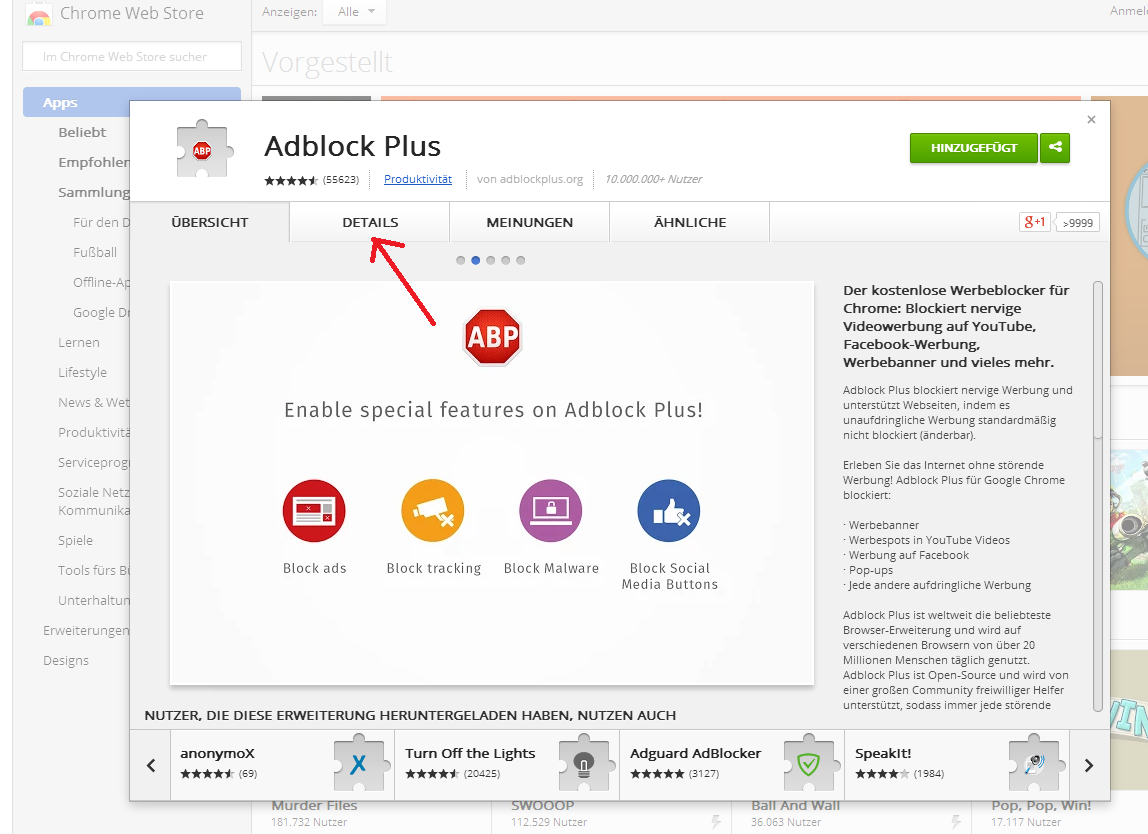The image size is (1148, 834).
Task: Click the star rating of Adblock Plus
Action: pyautogui.click(x=291, y=179)
